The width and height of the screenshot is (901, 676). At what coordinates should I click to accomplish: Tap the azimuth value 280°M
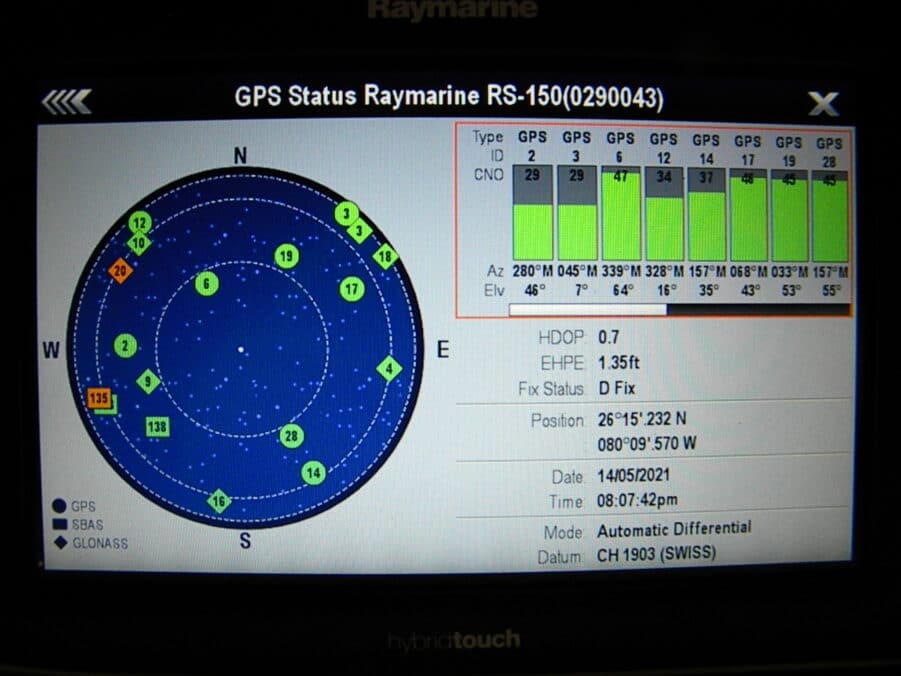coord(533,271)
